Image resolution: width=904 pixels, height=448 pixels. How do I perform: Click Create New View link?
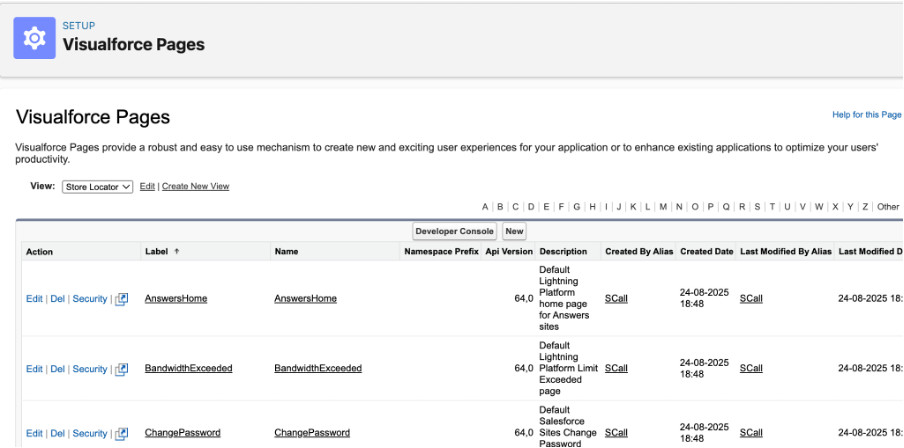click(195, 186)
